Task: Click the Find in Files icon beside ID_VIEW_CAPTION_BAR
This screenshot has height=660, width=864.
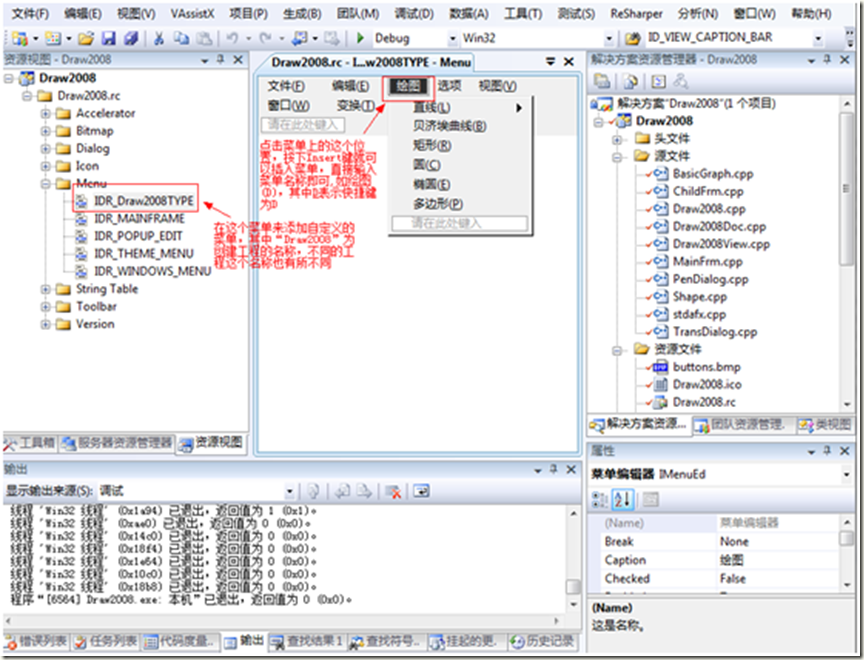Action: click(x=633, y=38)
